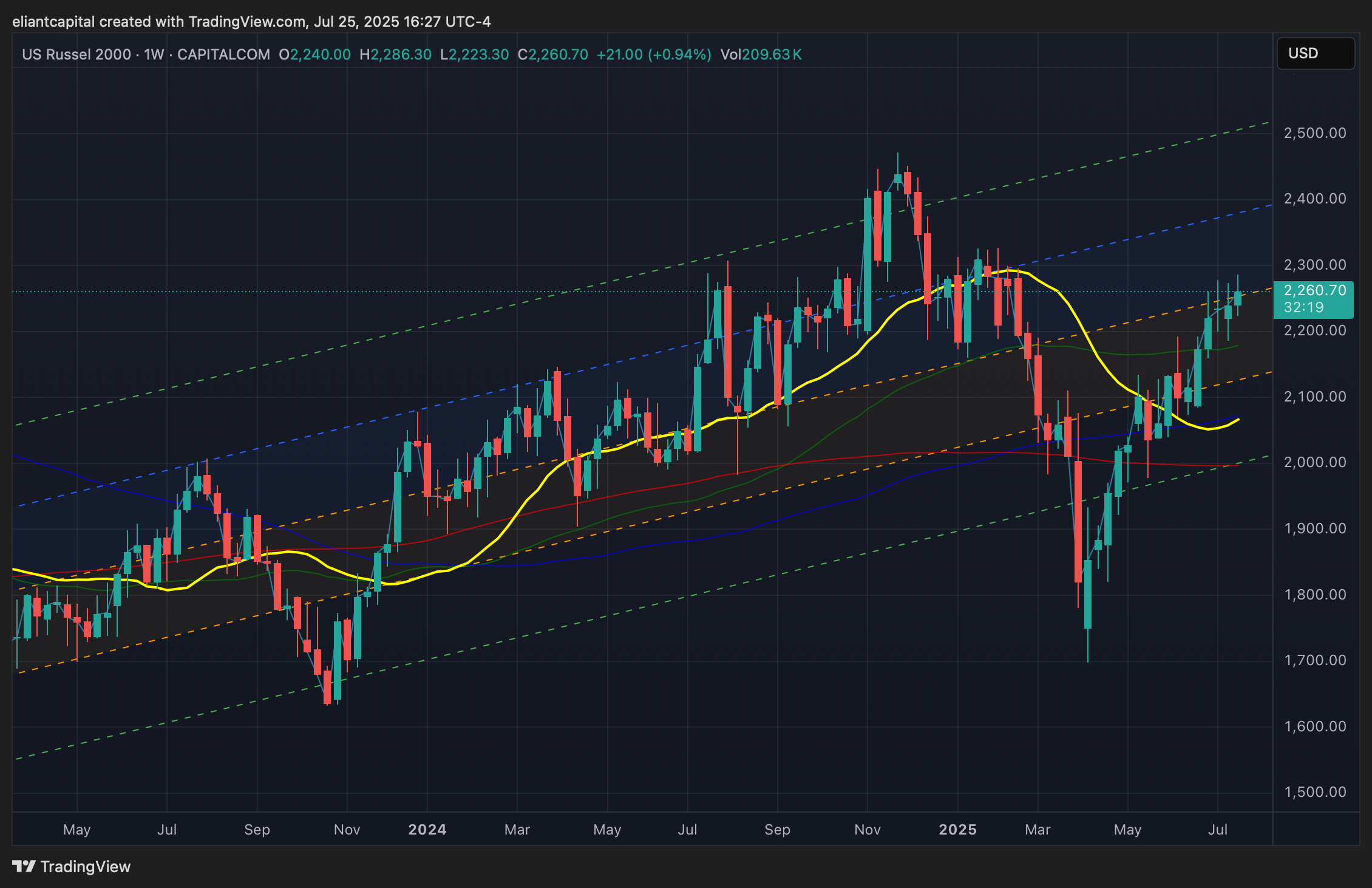Click the 1,500.00 price axis label
The height and width of the screenshot is (888, 1372).
click(x=1314, y=792)
